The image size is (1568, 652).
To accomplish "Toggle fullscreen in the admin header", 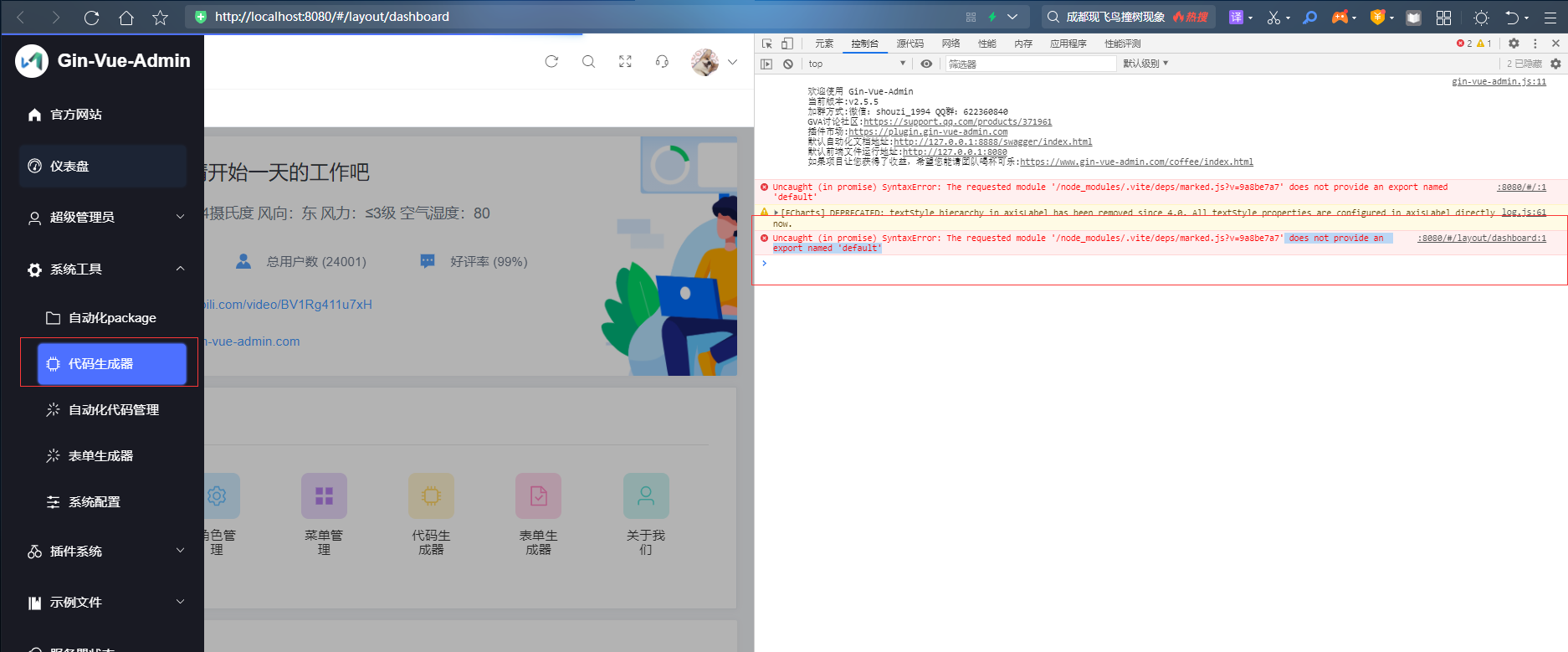I will click(625, 61).
